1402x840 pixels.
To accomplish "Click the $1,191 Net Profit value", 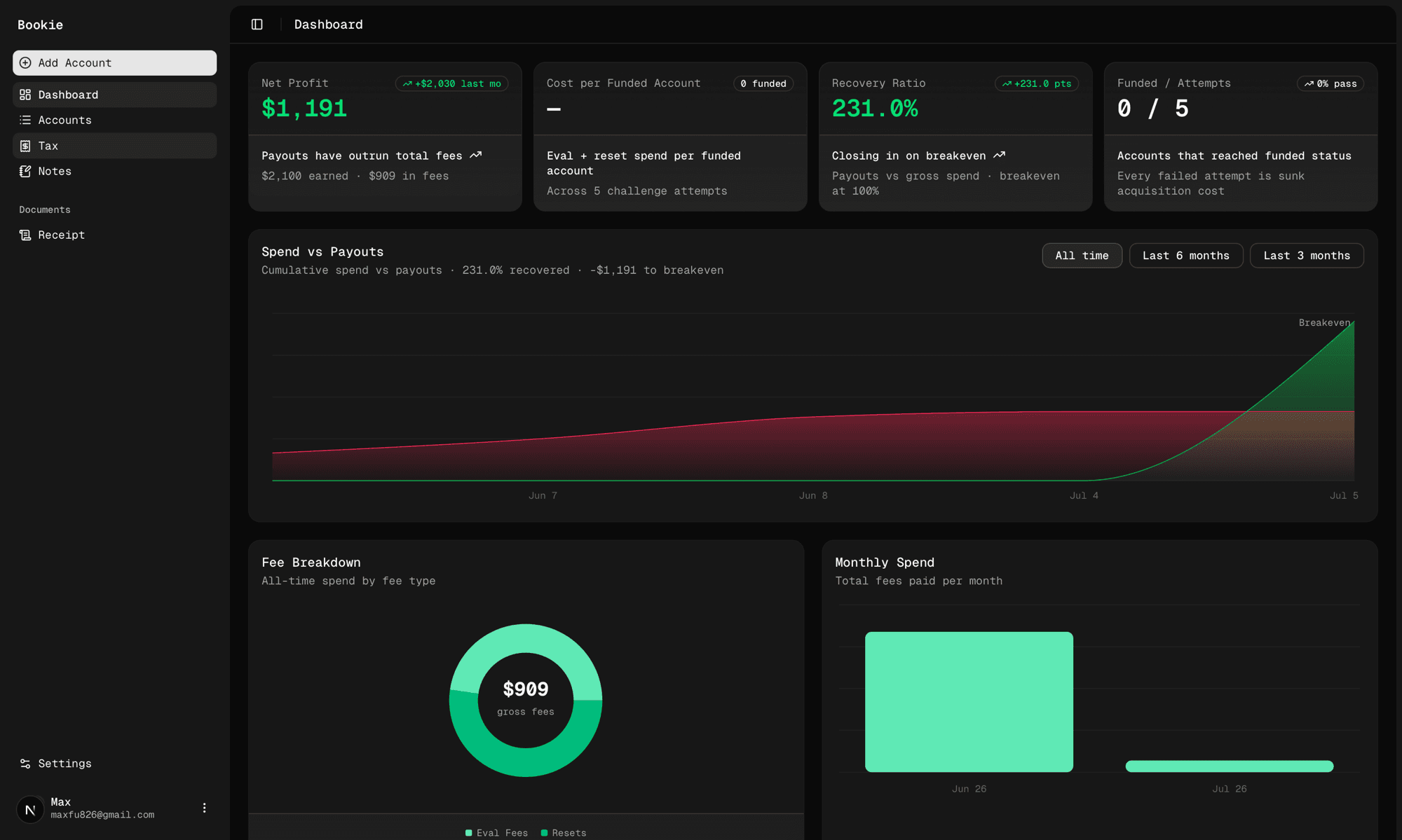I will (x=304, y=109).
